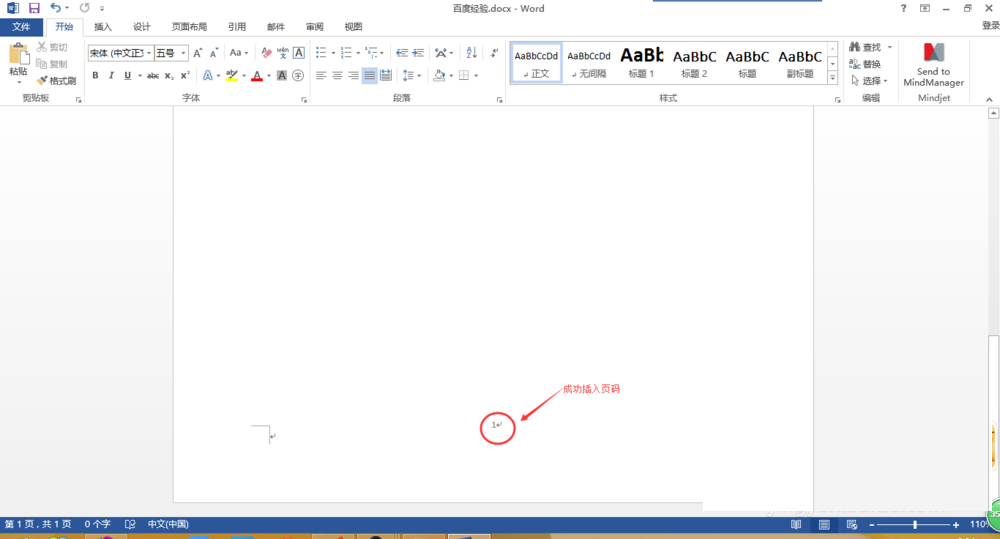
Task: Apply the 标题 1 heading style
Action: (642, 63)
